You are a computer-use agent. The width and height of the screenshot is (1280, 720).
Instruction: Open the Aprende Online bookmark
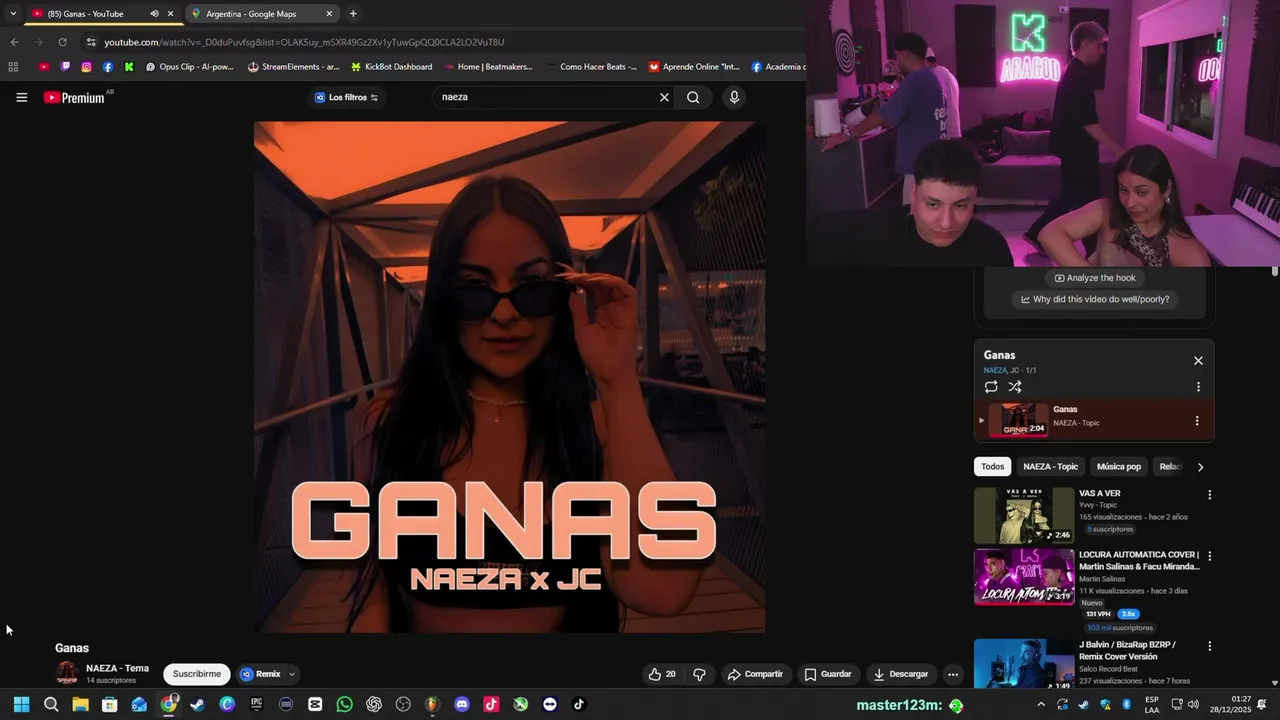pos(694,67)
